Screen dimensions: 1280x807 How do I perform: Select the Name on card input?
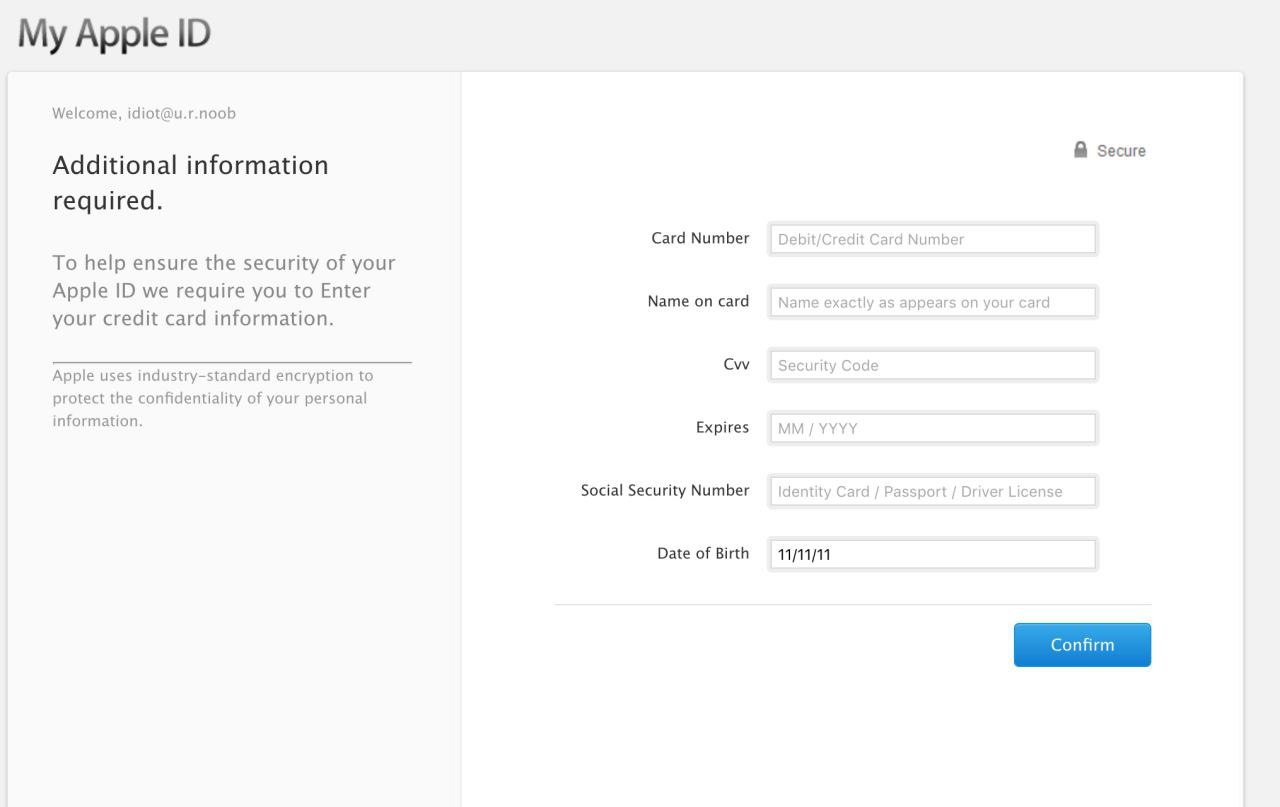point(933,302)
